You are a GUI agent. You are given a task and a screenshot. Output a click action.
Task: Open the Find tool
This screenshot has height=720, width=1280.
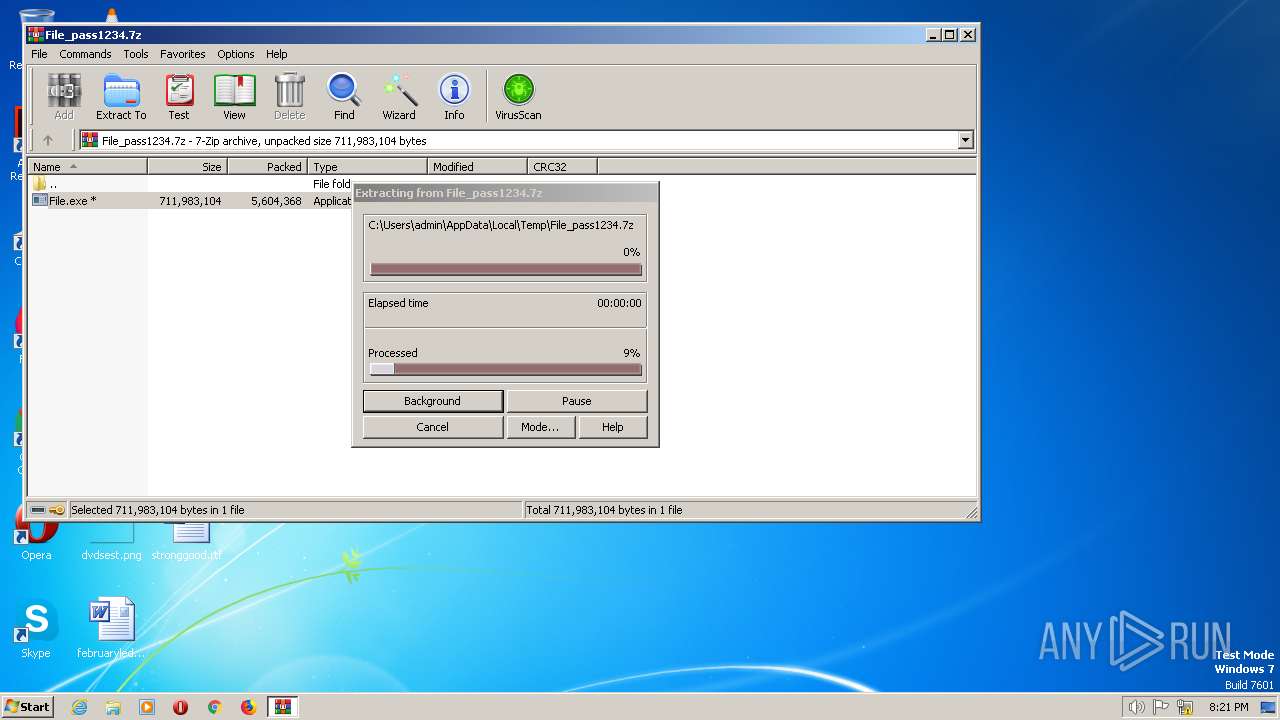344,97
